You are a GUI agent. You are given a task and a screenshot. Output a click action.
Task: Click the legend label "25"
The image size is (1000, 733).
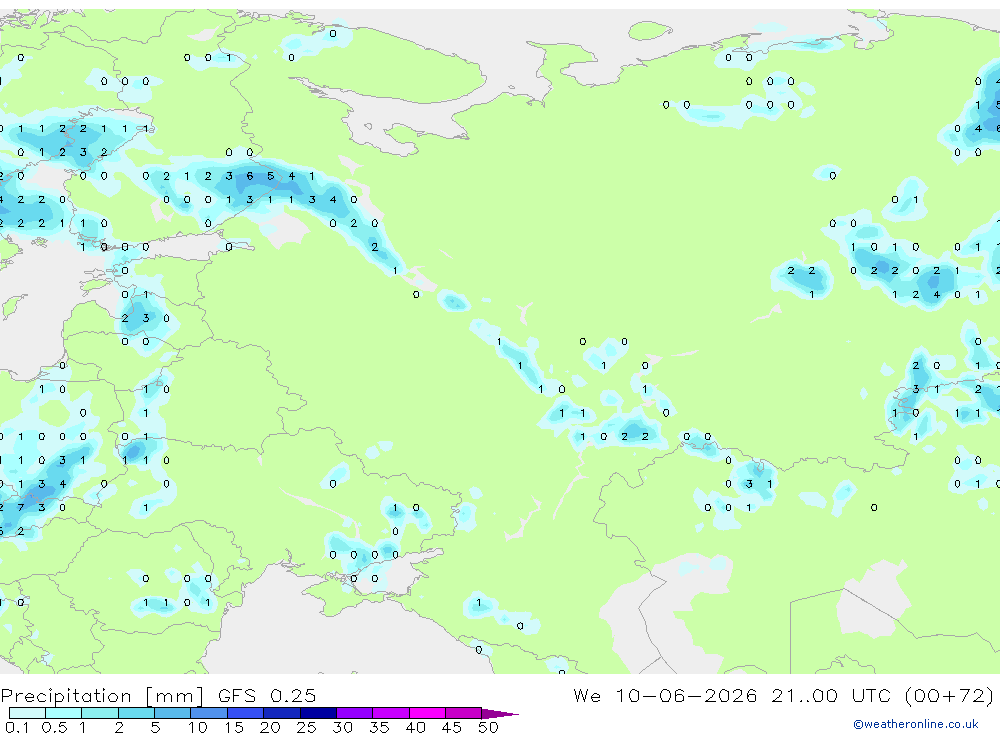pos(306,727)
